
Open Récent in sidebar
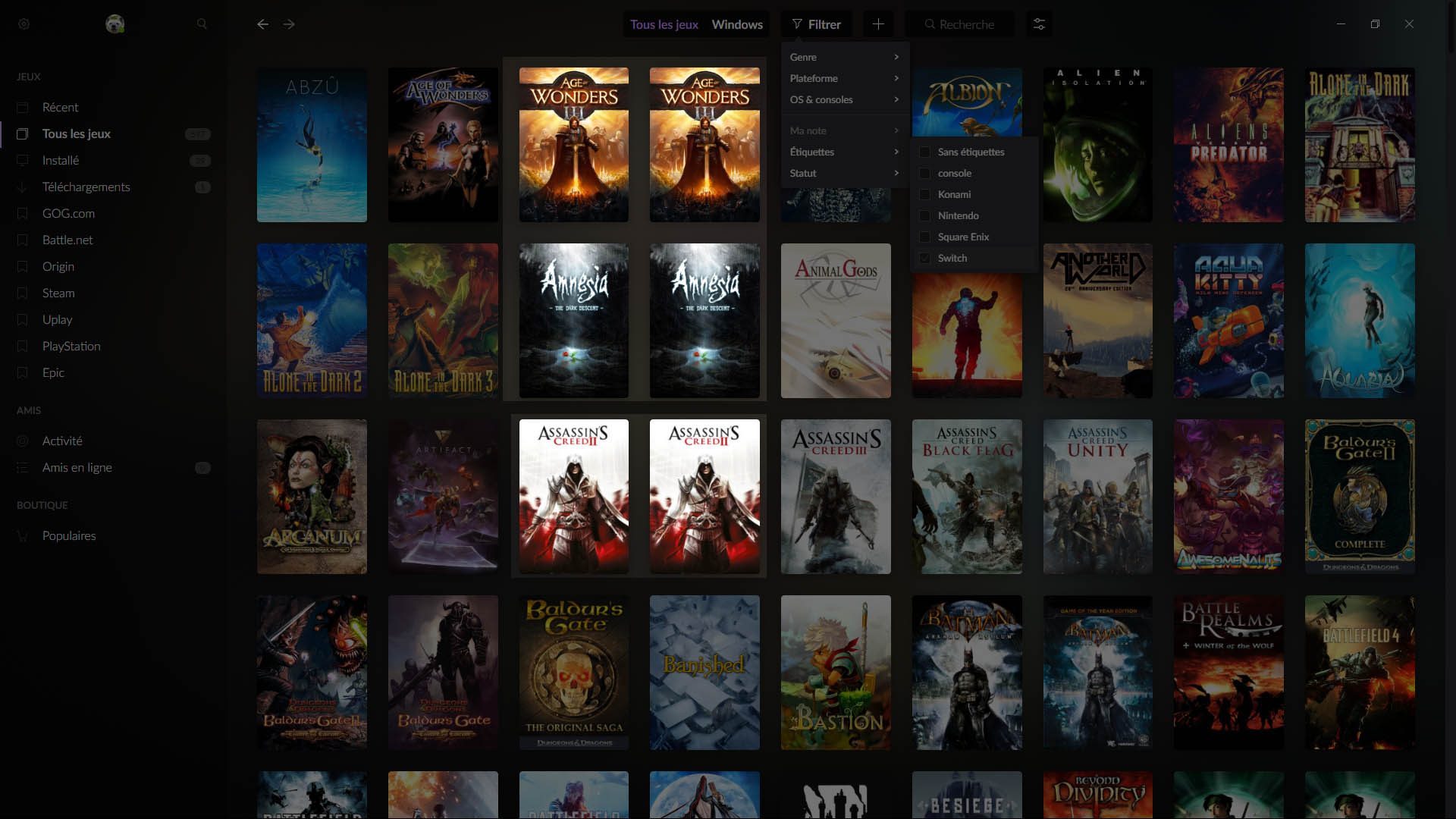pyautogui.click(x=114, y=108)
